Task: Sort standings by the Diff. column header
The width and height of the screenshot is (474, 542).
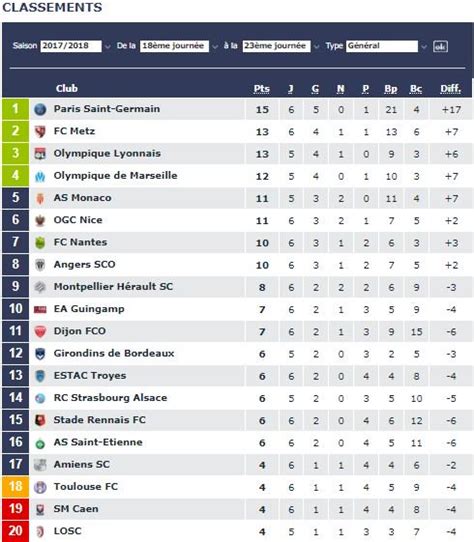Action: pos(450,89)
